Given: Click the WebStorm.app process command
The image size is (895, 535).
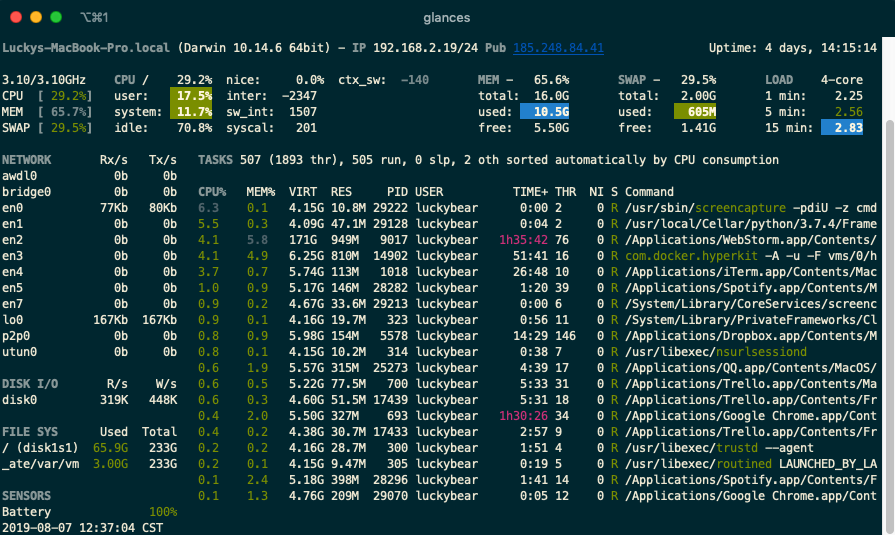Looking at the screenshot, I should point(750,240).
